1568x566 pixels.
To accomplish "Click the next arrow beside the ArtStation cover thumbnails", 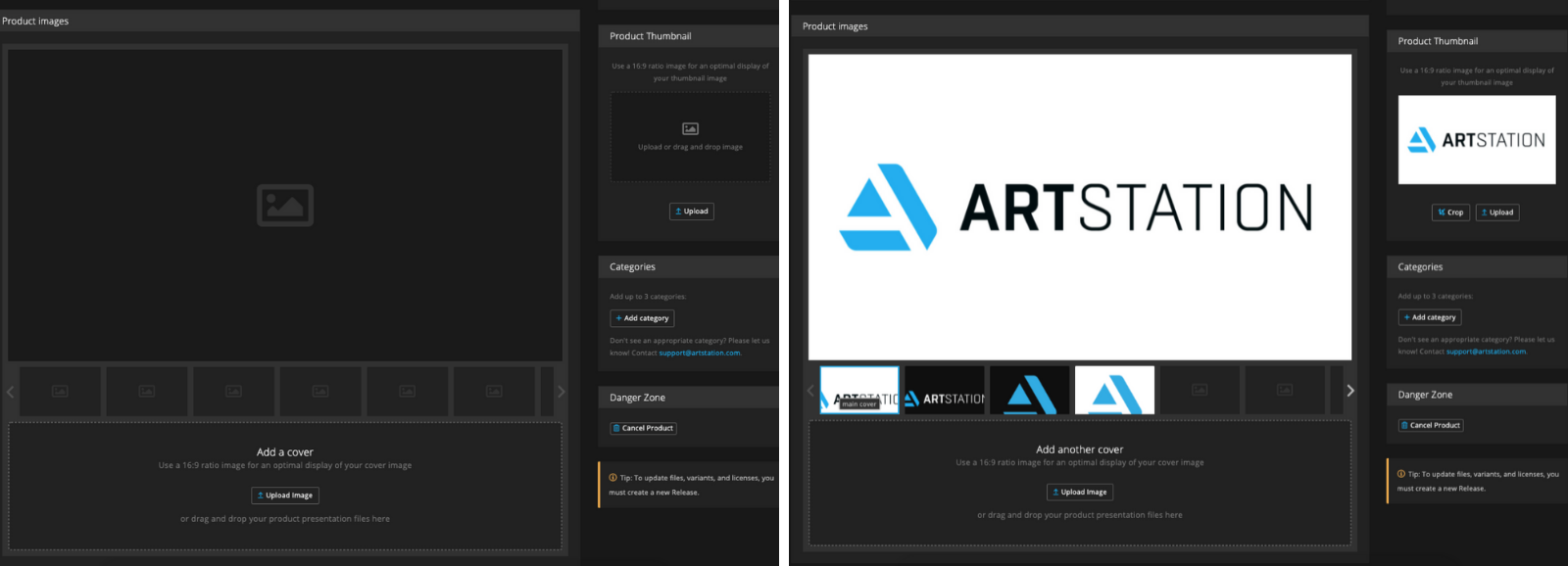I will 1350,391.
